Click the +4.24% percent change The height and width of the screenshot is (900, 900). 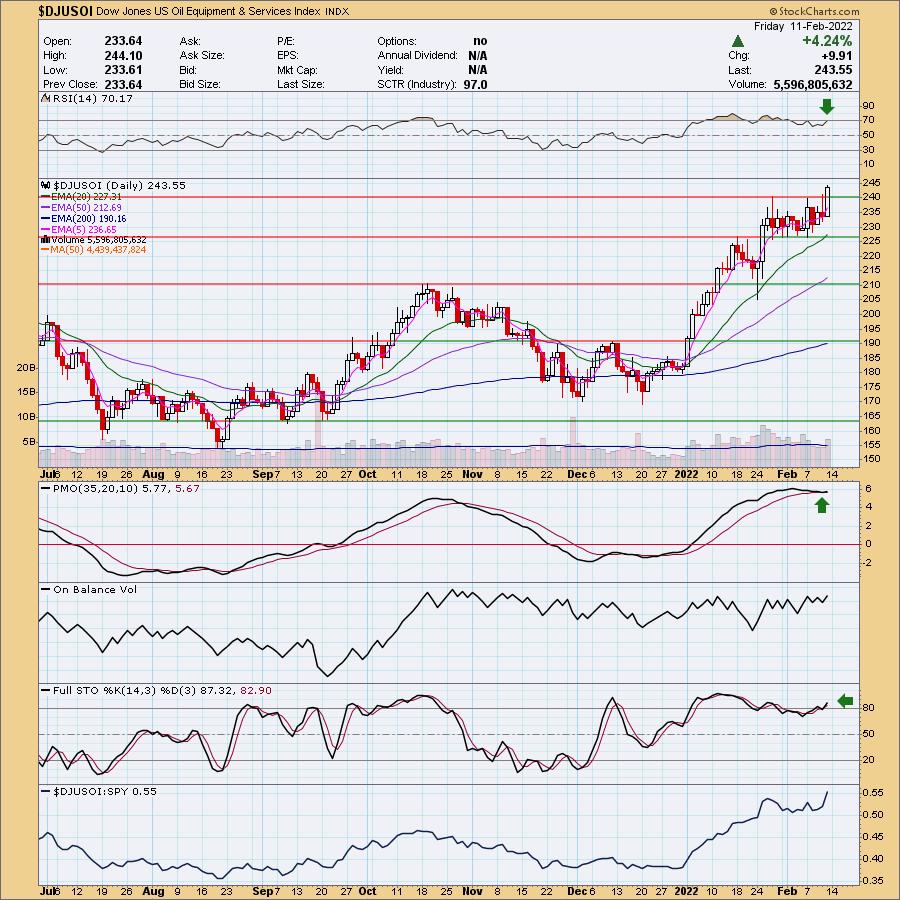pyautogui.click(x=827, y=41)
